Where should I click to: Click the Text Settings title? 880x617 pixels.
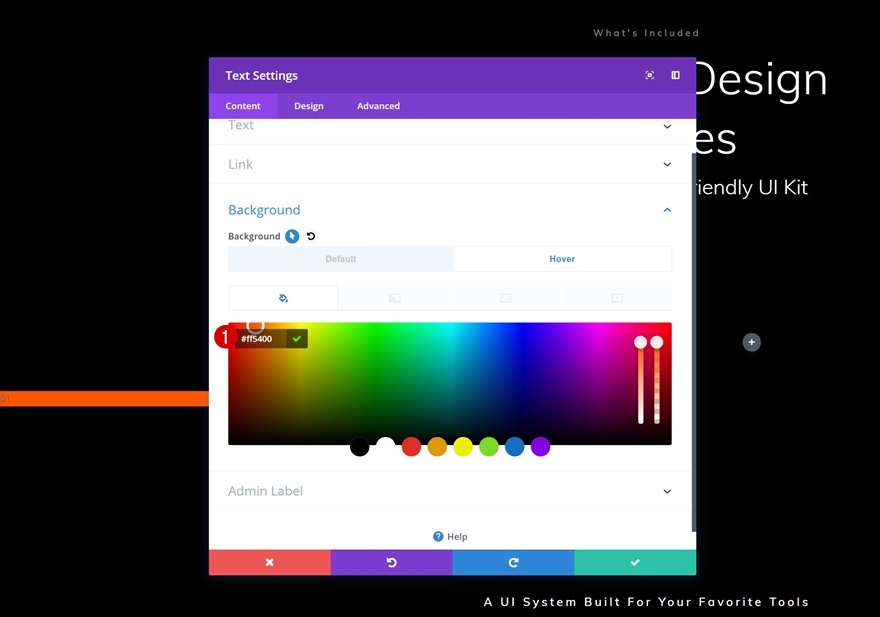click(262, 75)
